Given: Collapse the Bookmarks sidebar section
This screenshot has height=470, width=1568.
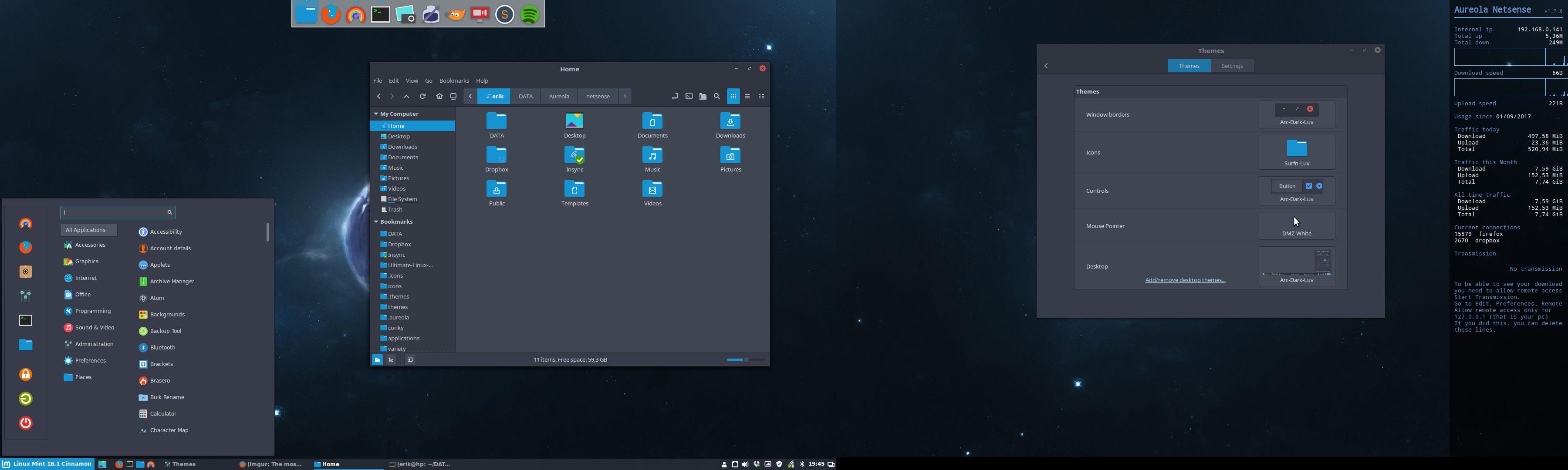Looking at the screenshot, I should (377, 222).
